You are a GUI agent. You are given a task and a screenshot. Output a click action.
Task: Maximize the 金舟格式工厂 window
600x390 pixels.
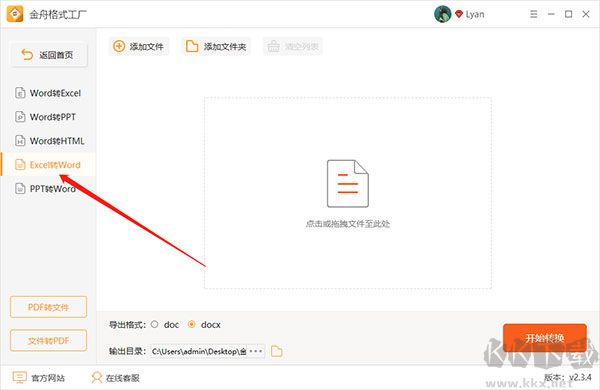569,14
